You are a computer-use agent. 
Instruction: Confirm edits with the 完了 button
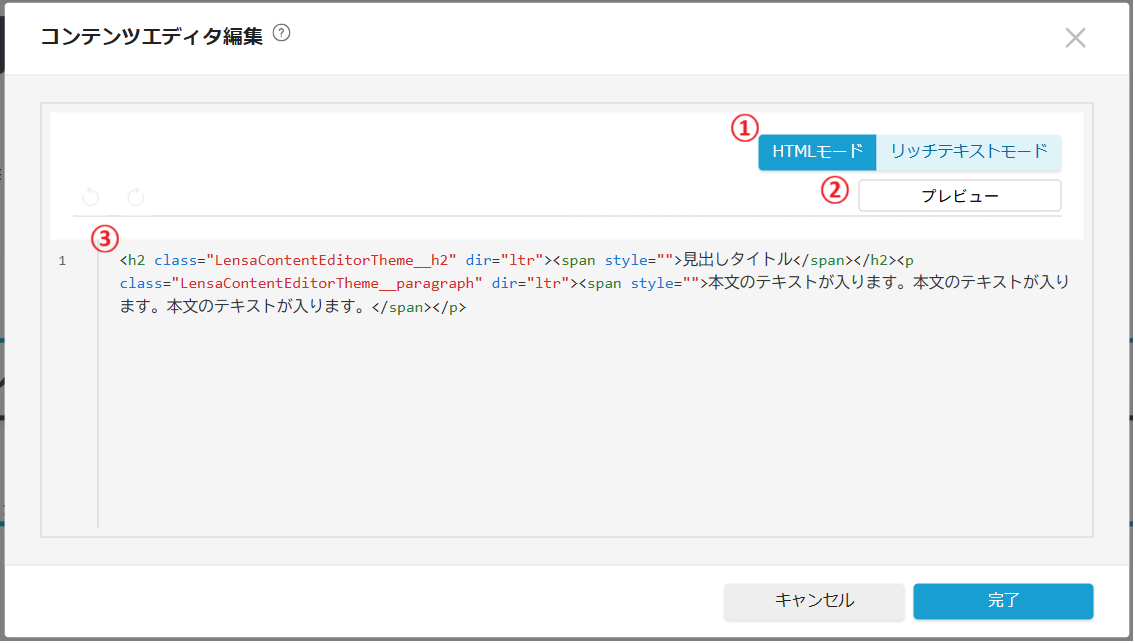(x=1003, y=601)
